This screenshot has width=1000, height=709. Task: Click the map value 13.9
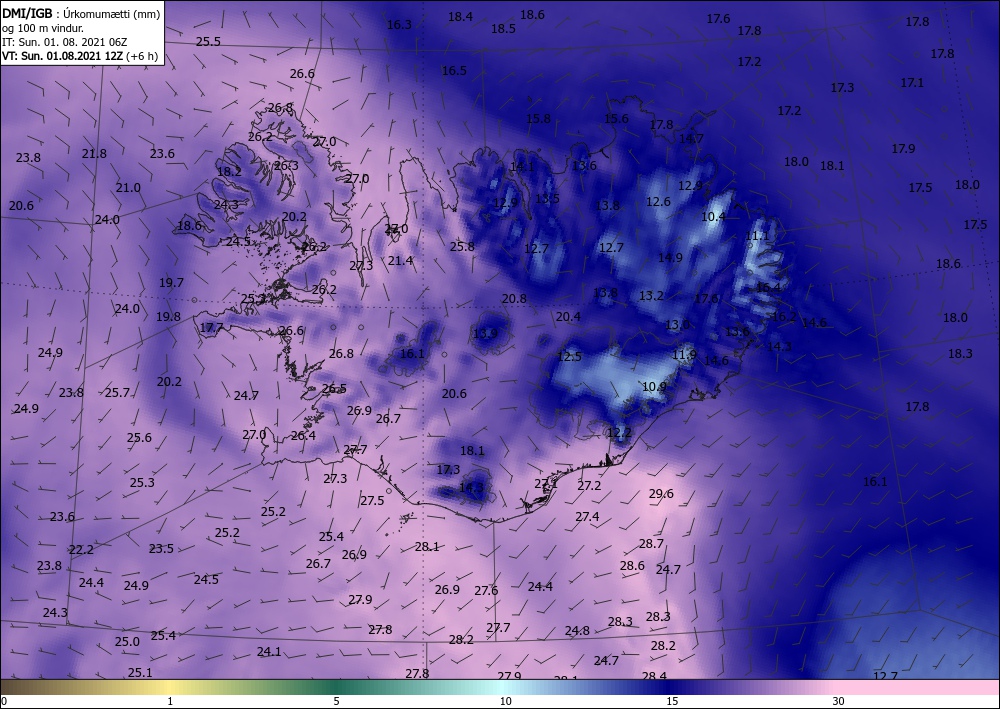(x=485, y=333)
